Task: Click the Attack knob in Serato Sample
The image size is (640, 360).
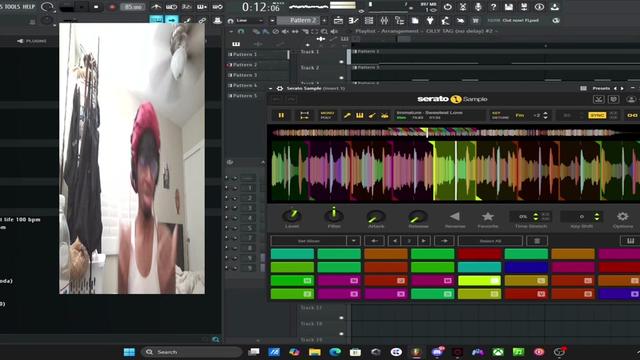Action: point(376,216)
